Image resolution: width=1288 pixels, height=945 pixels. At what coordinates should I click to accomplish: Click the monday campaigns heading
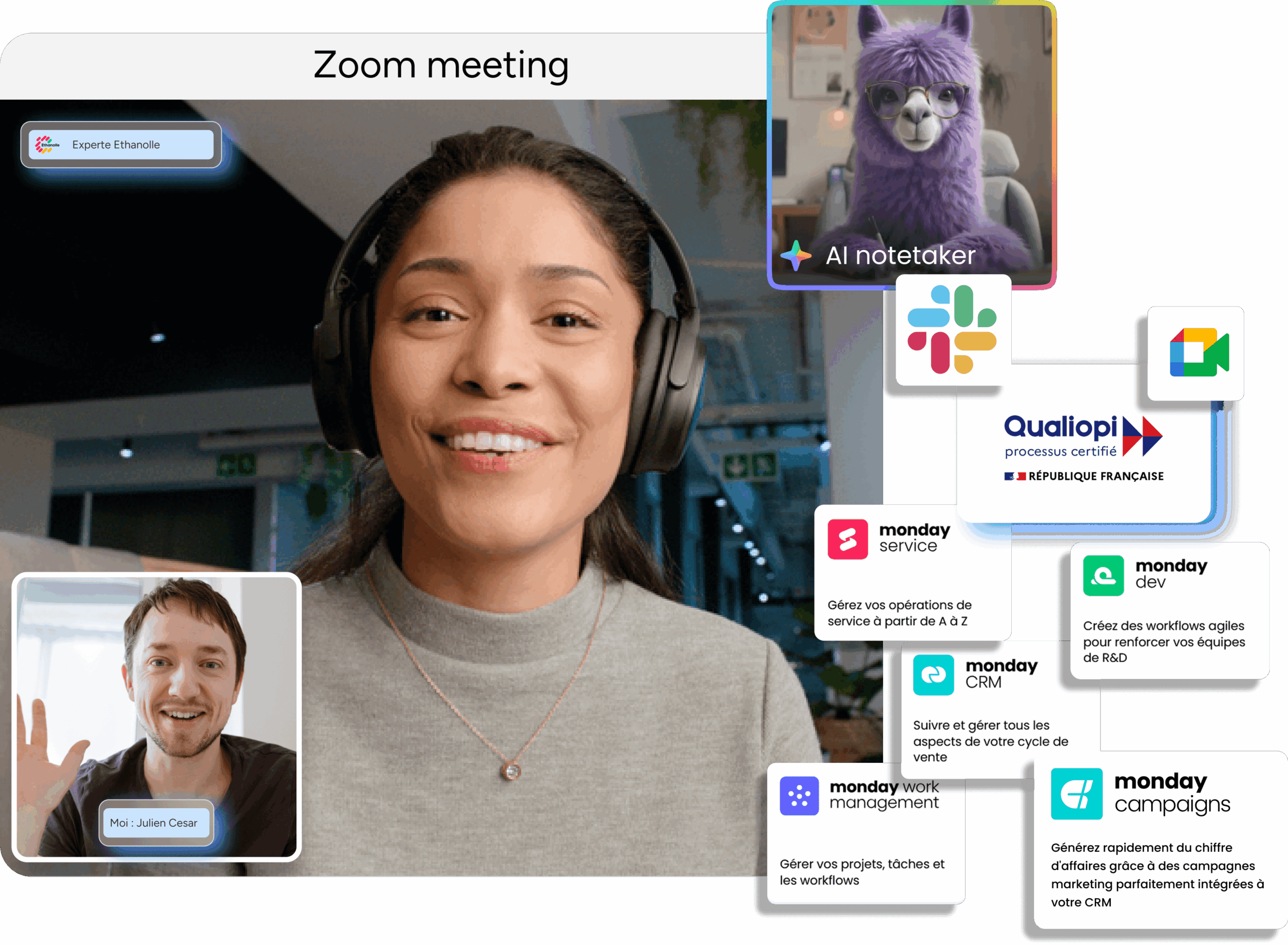coord(1172,793)
